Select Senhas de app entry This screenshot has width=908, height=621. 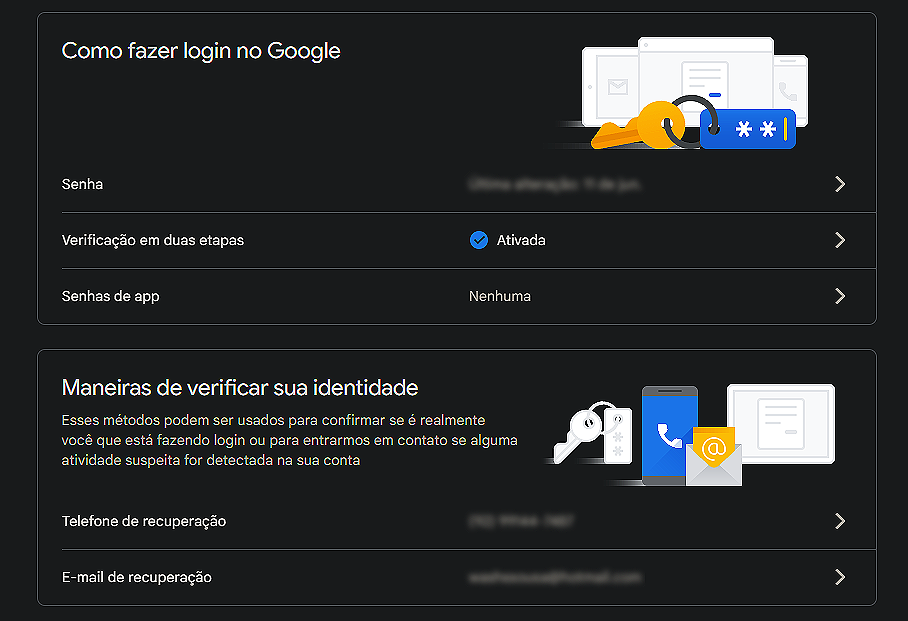click(x=111, y=296)
